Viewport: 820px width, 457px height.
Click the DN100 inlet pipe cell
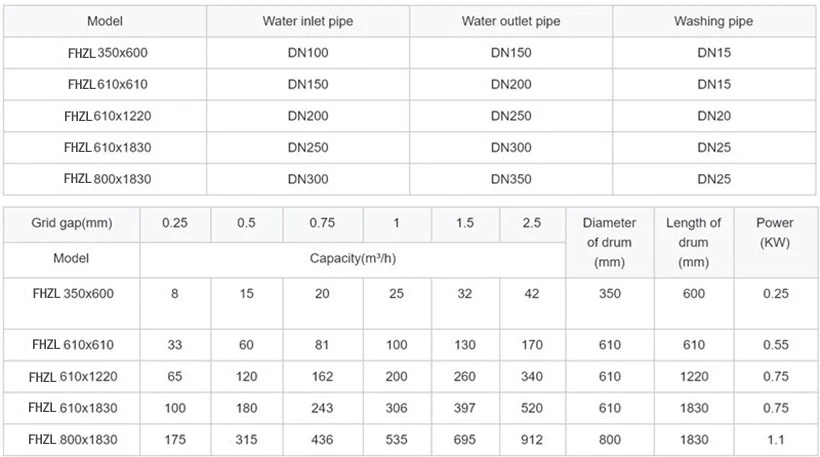point(308,52)
